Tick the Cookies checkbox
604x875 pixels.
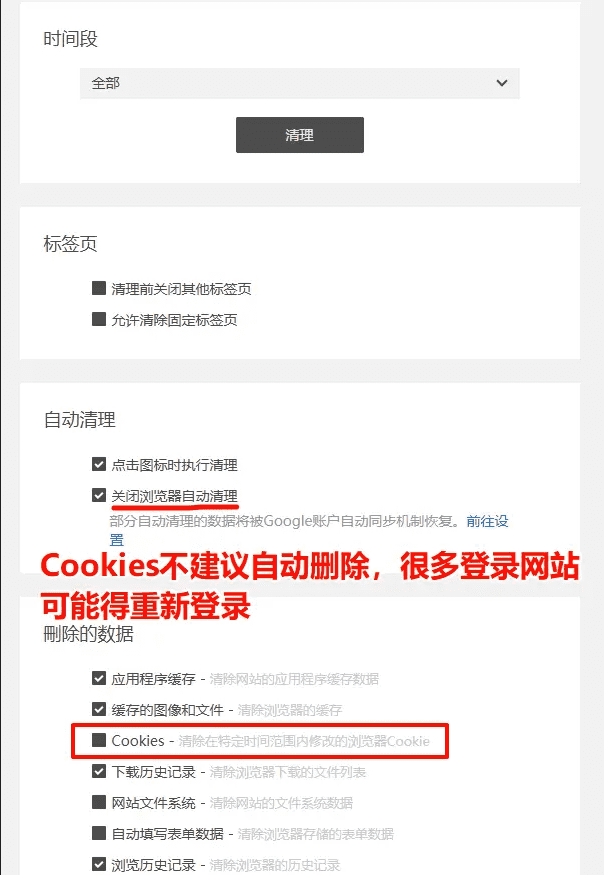[99, 741]
